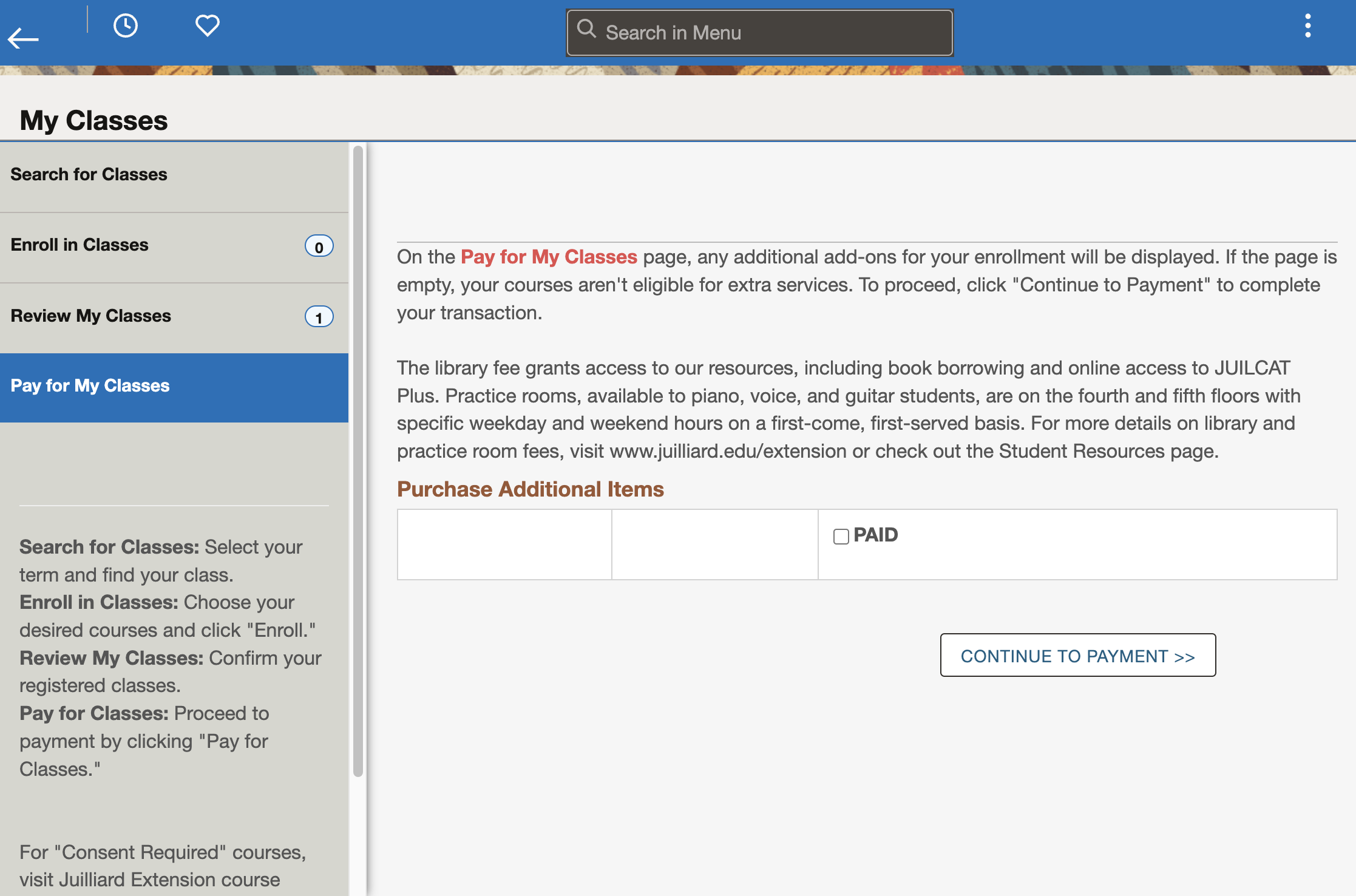Screen dimensions: 1356x896
Task: Click the bold Review My Classes: help label
Action: coord(112,658)
